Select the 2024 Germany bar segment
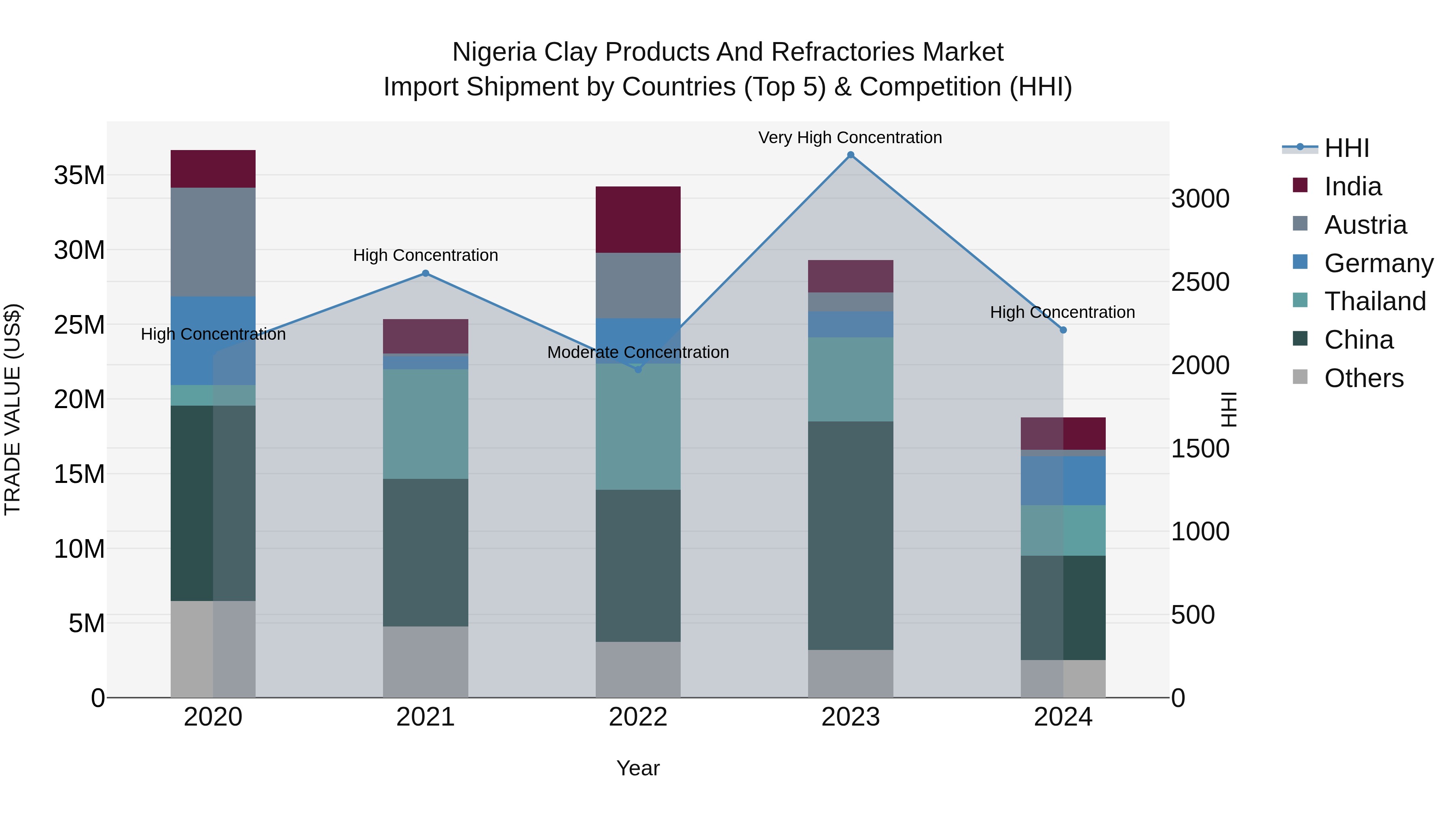1456x819 pixels. pyautogui.click(x=1063, y=481)
